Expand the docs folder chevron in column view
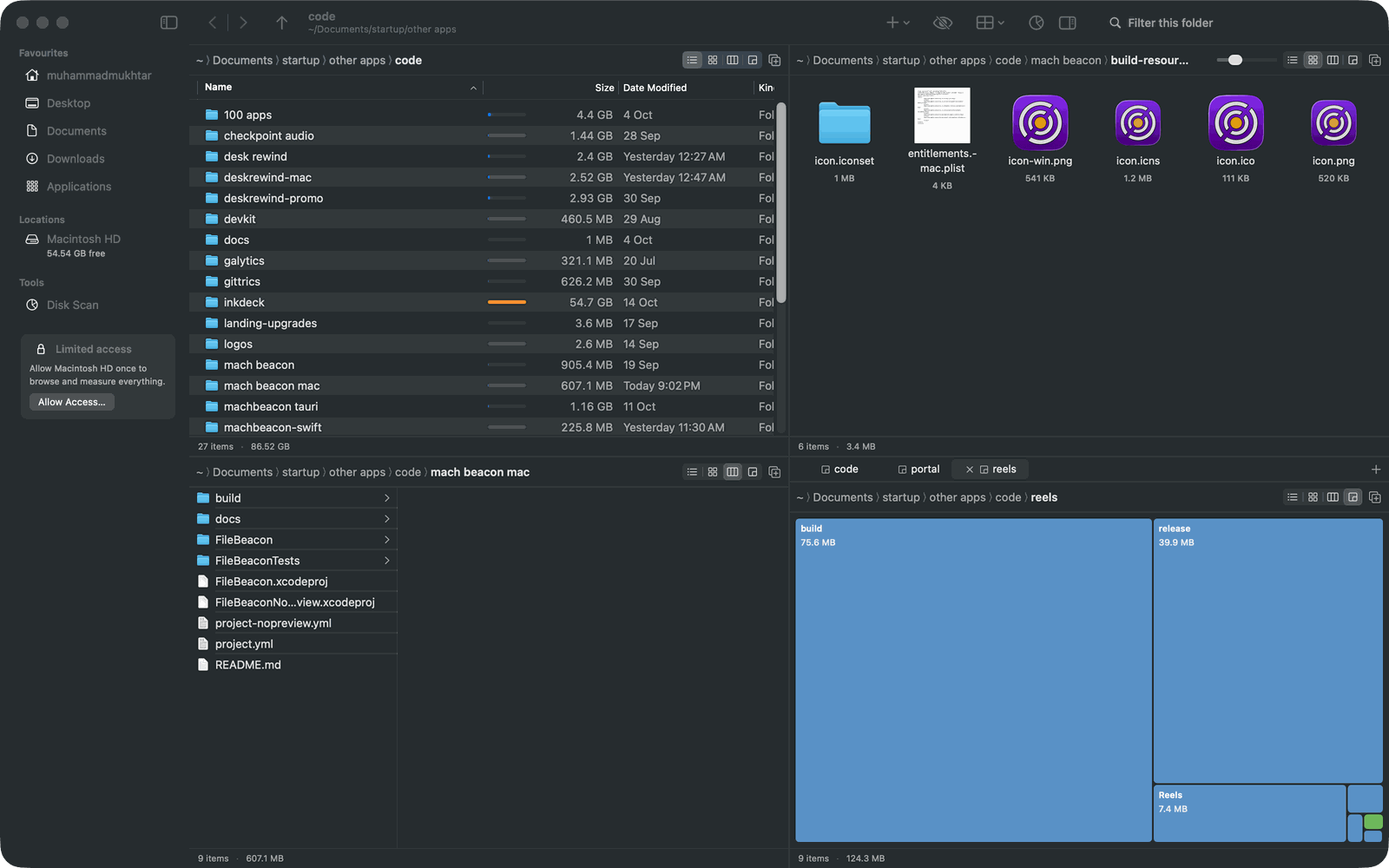Viewport: 1389px width, 868px height. point(387,519)
